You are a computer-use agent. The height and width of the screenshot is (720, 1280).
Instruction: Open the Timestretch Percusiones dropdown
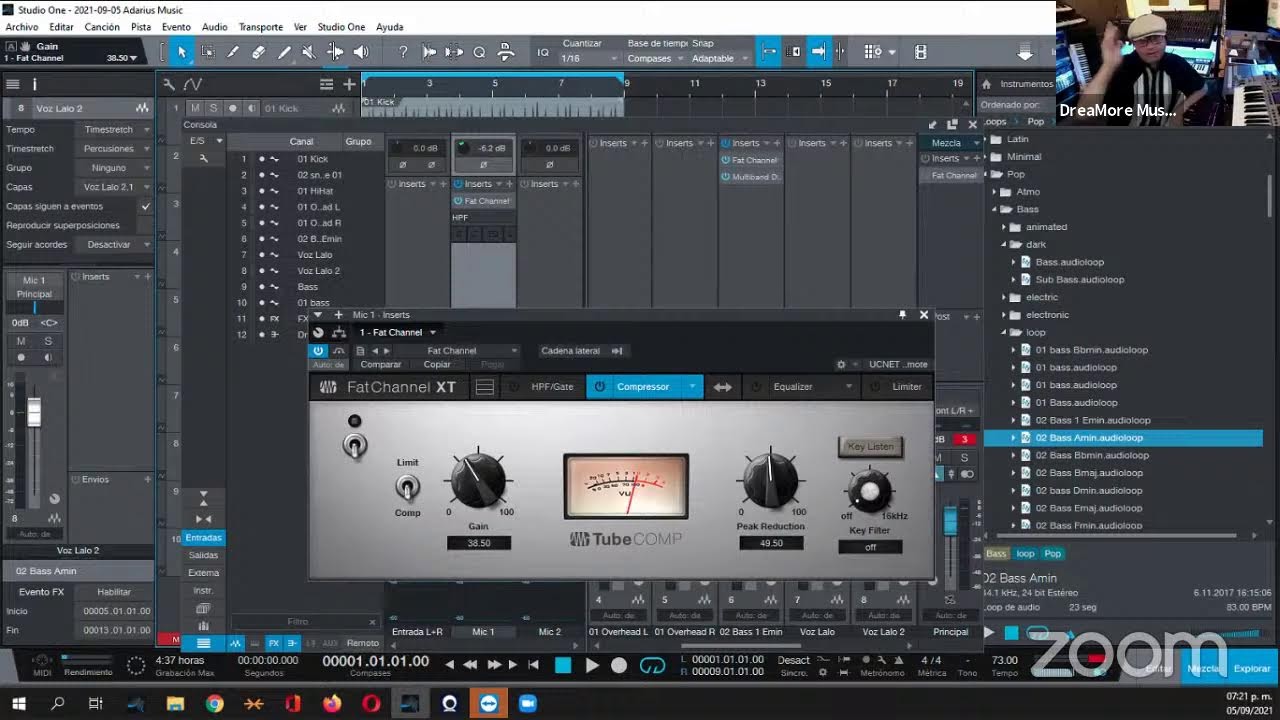pyautogui.click(x=115, y=149)
